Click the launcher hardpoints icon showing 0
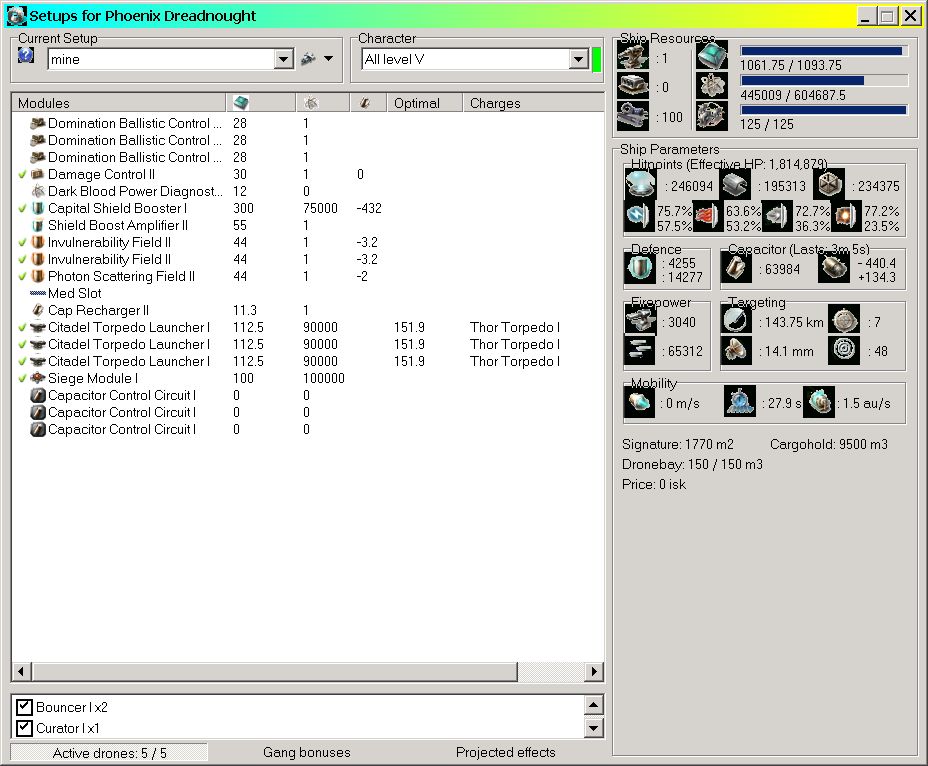928x766 pixels. point(633,86)
